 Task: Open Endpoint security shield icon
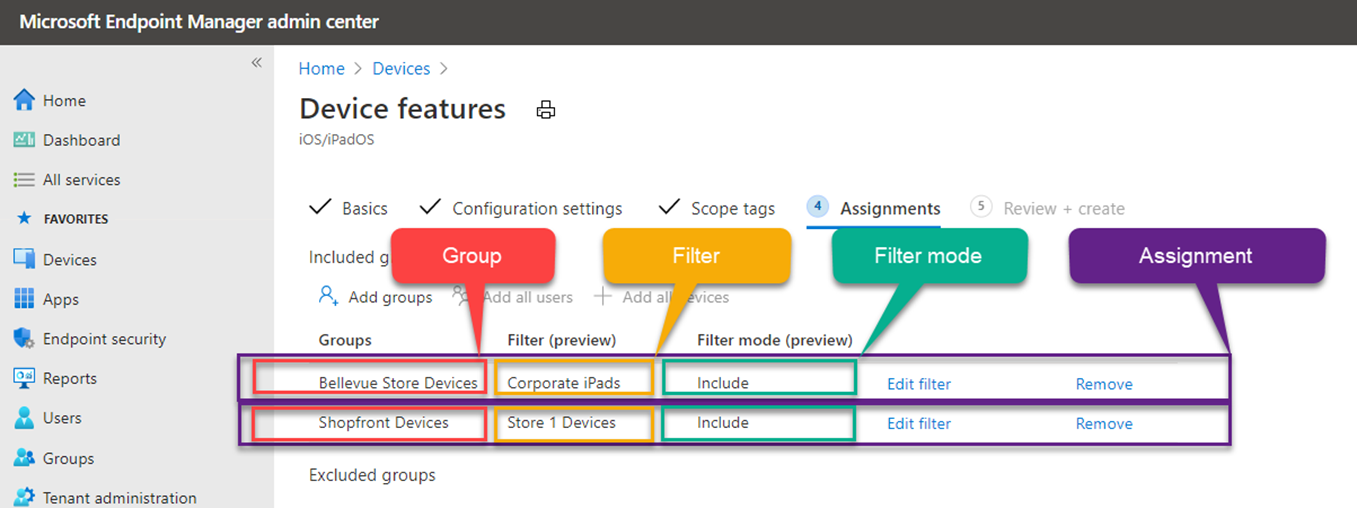coord(24,338)
